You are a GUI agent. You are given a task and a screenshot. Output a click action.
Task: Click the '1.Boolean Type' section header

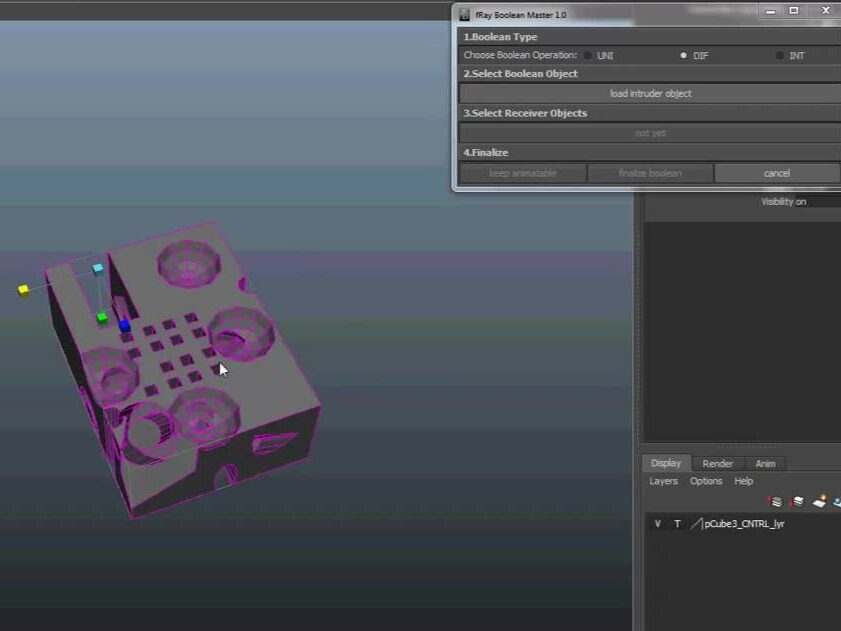tap(500, 37)
